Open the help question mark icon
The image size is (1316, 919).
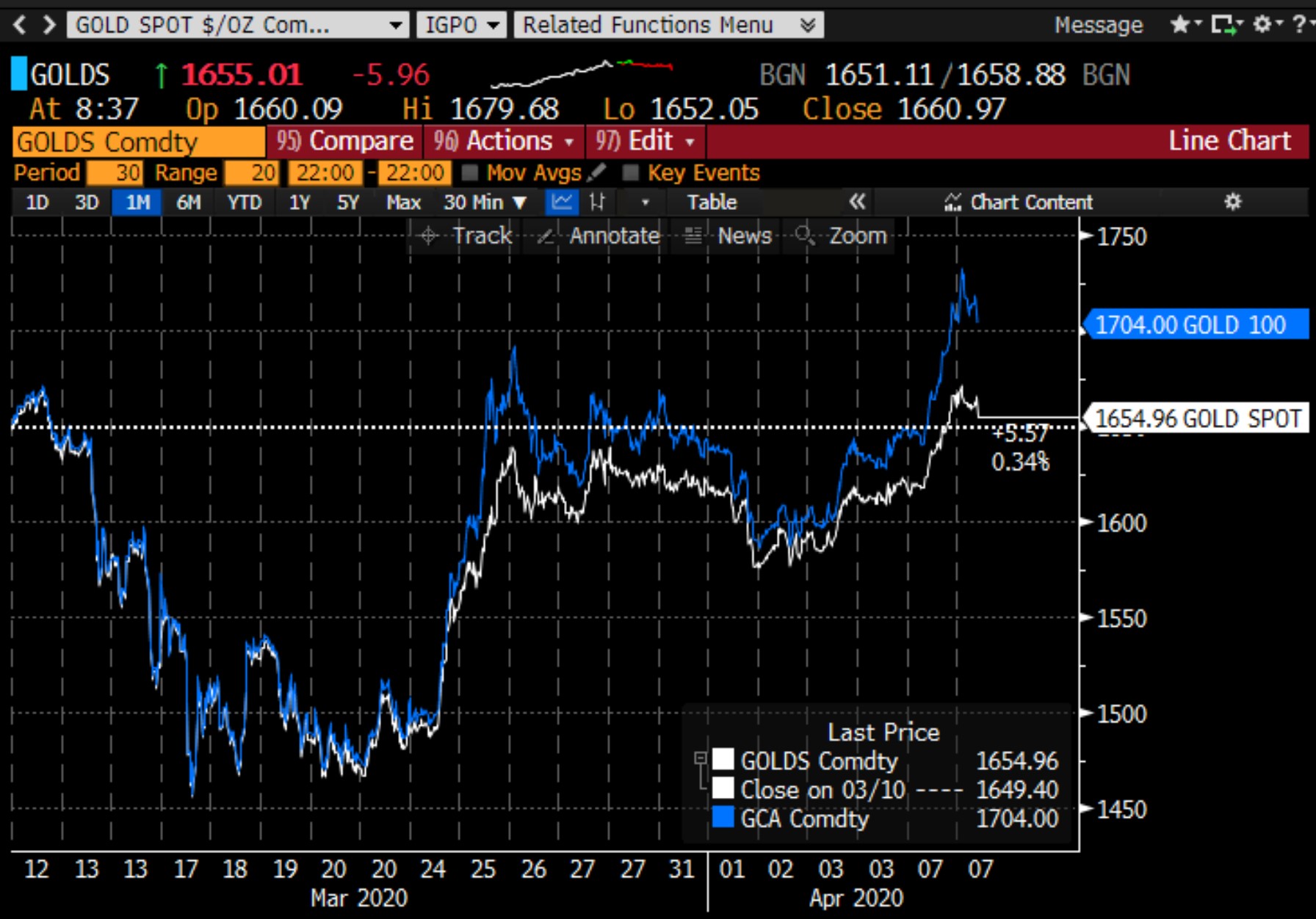click(1299, 25)
